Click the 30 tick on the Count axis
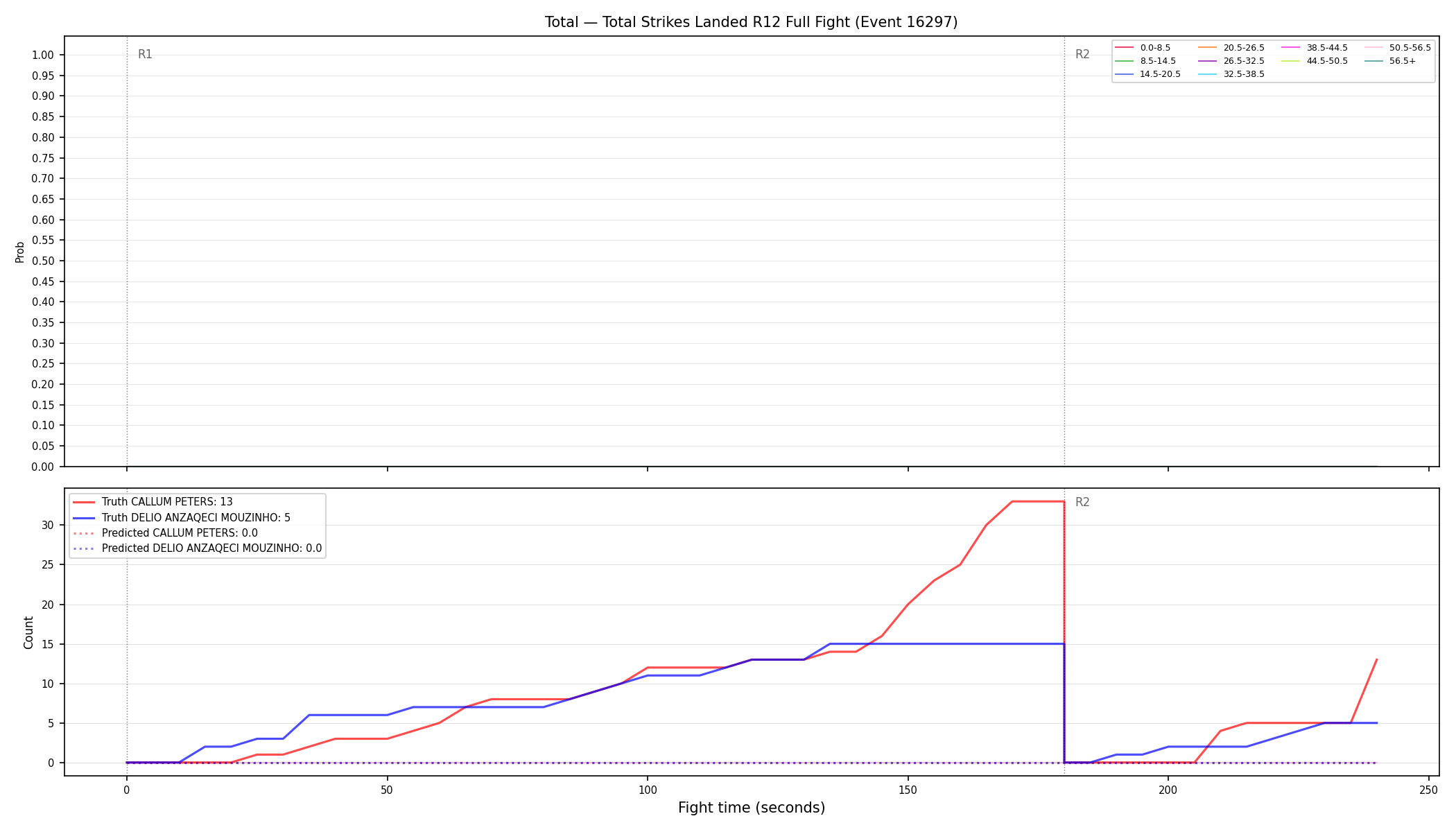This screenshot has height=832, width=1456. tap(48, 525)
